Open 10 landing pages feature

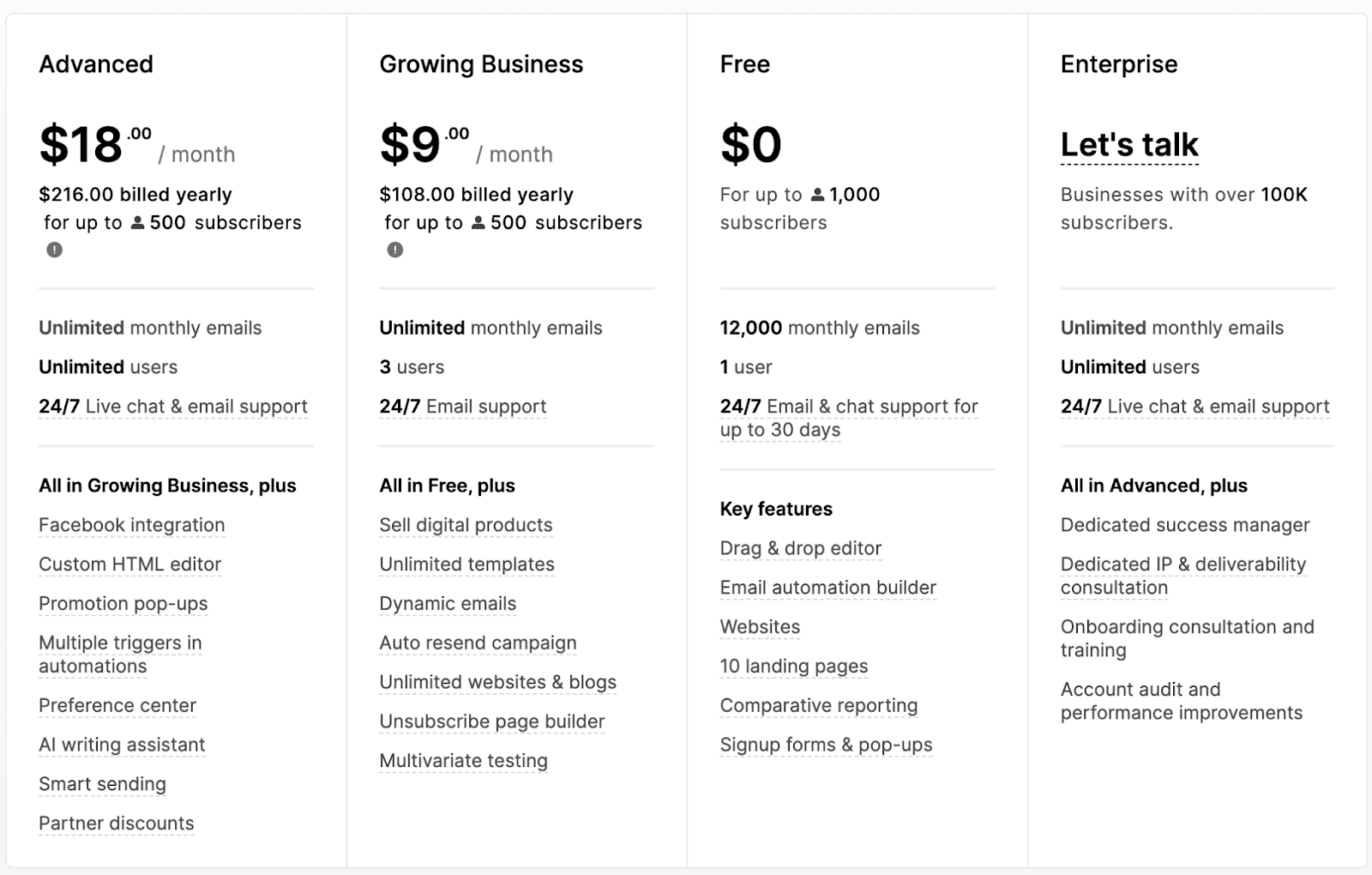coord(793,667)
